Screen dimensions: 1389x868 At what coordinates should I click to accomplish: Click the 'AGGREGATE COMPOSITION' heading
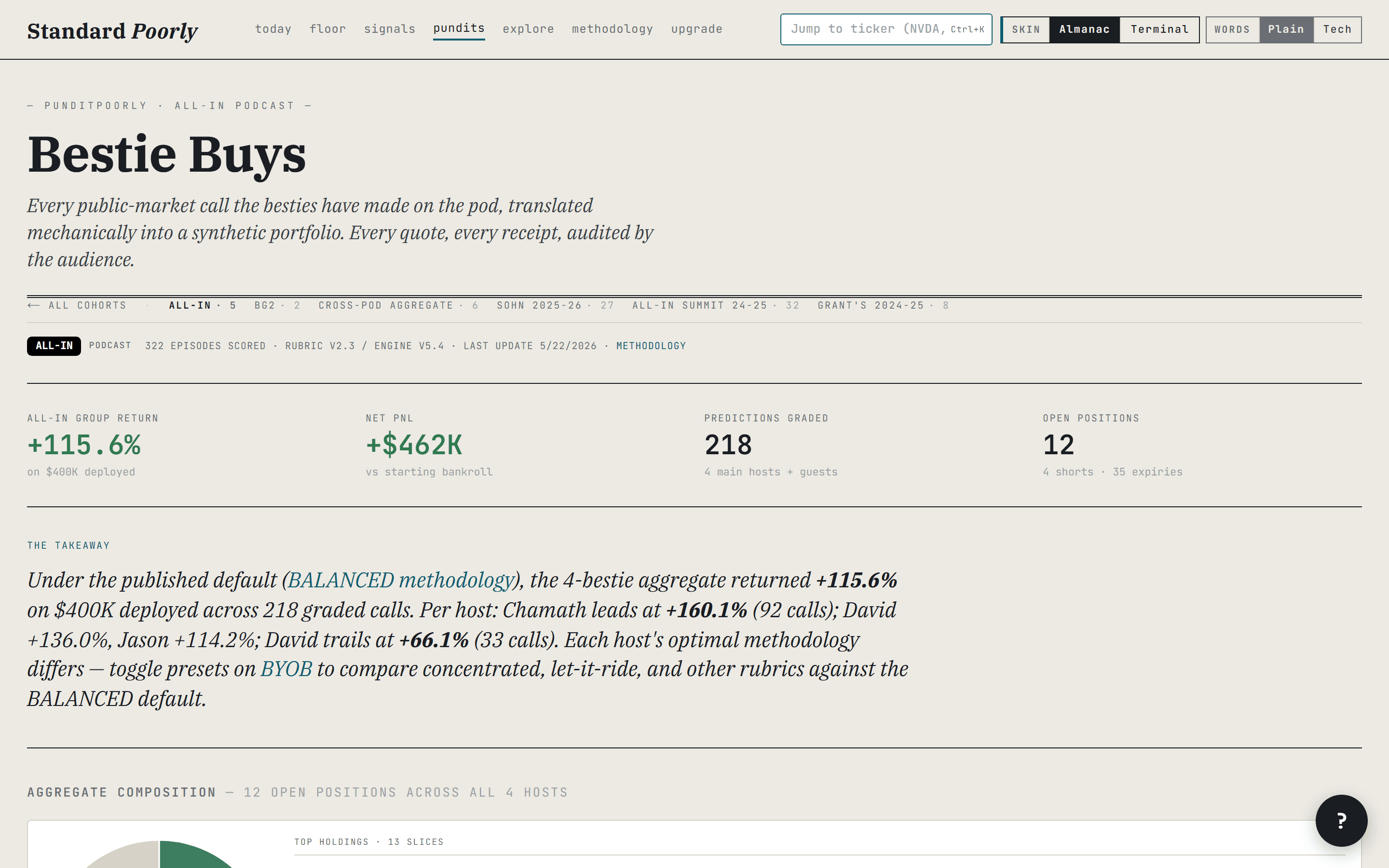[x=122, y=792]
